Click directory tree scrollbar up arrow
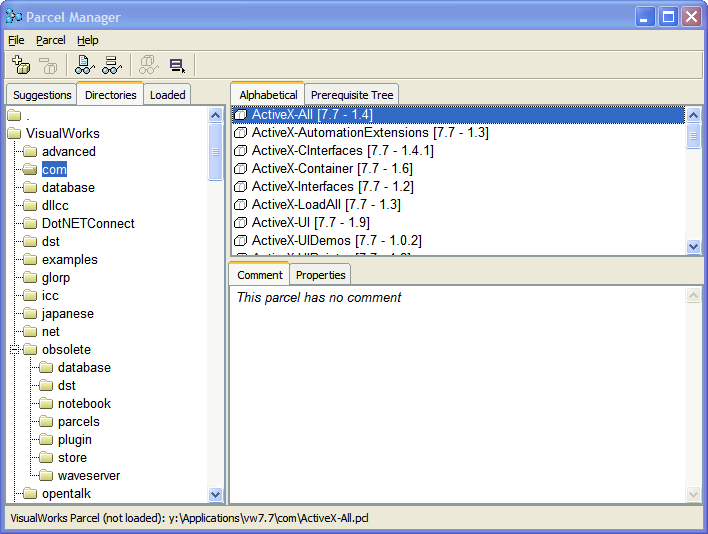Viewport: 708px width, 534px height. tap(215, 115)
